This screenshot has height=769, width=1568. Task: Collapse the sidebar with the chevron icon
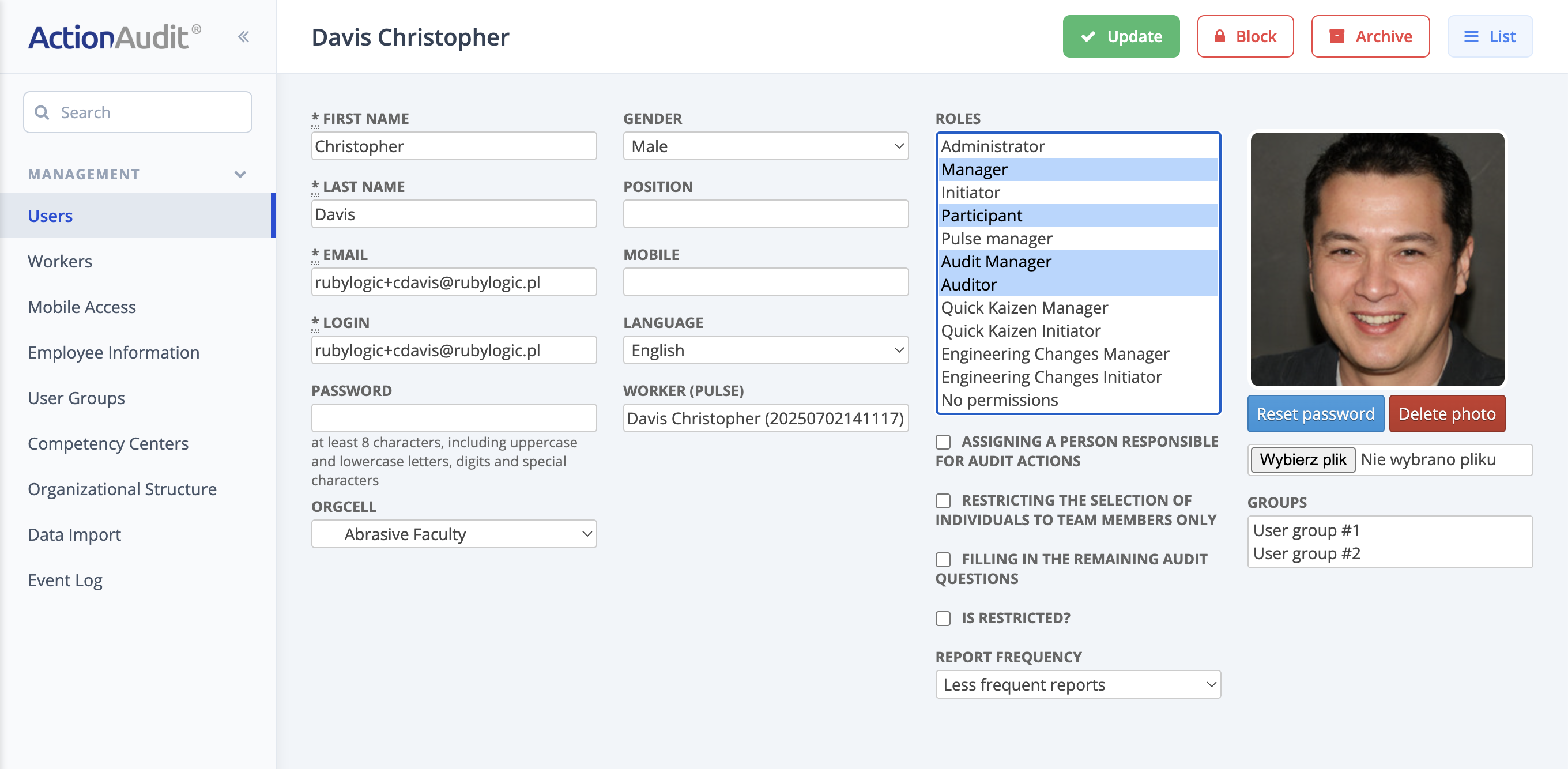(243, 36)
